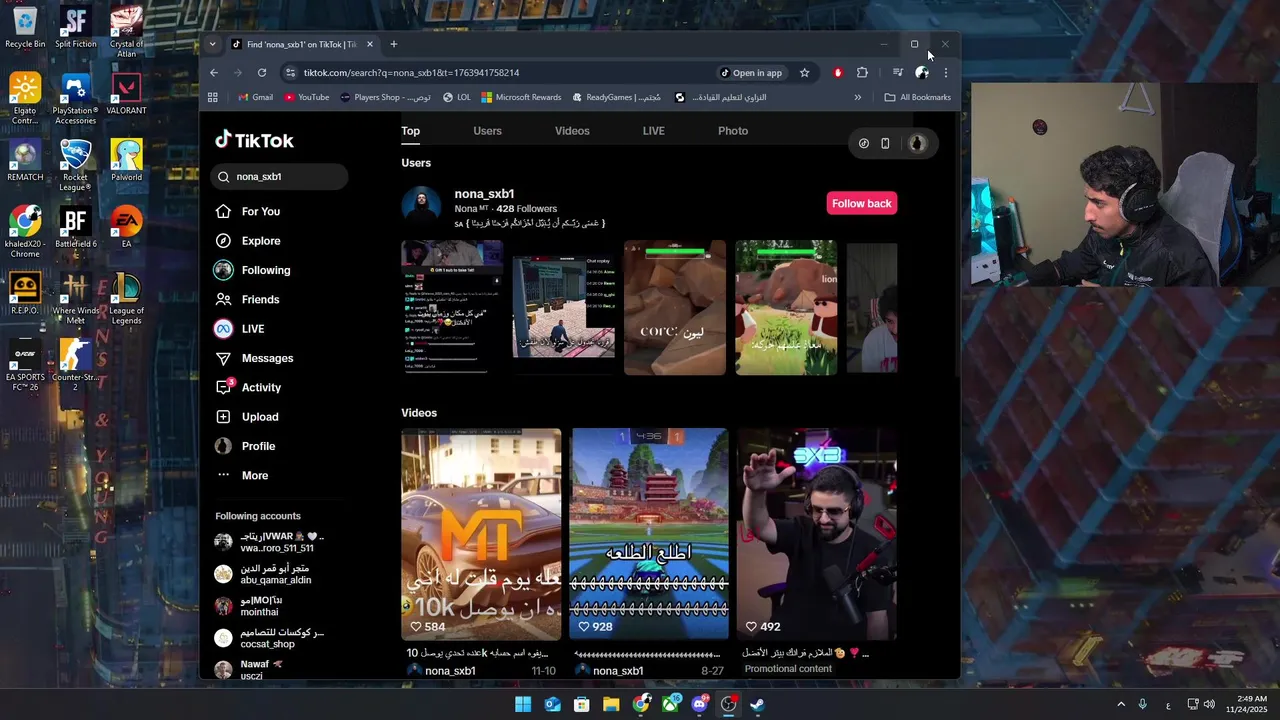Open the Microsoft Rewards bookmark
Image resolution: width=1280 pixels, height=720 pixels.
[521, 98]
